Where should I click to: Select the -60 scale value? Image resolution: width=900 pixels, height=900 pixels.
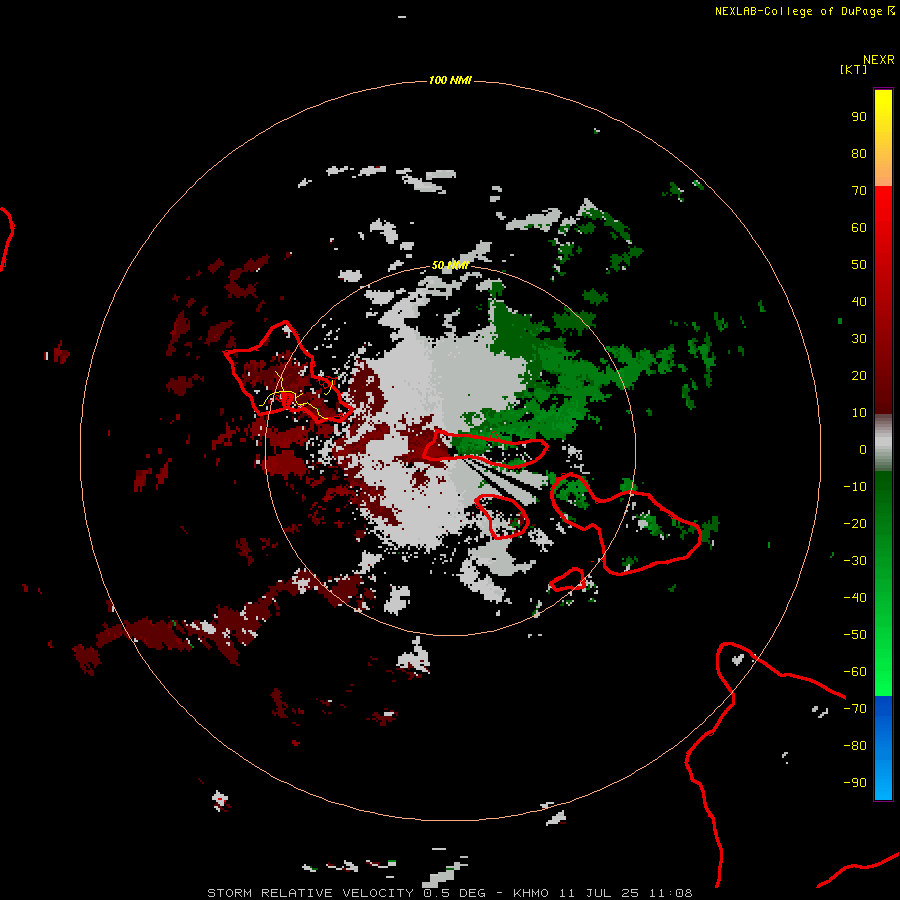(855, 672)
